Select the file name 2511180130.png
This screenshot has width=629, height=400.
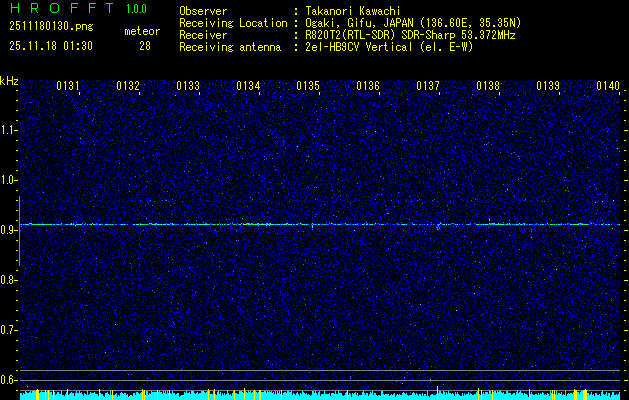tap(51, 27)
